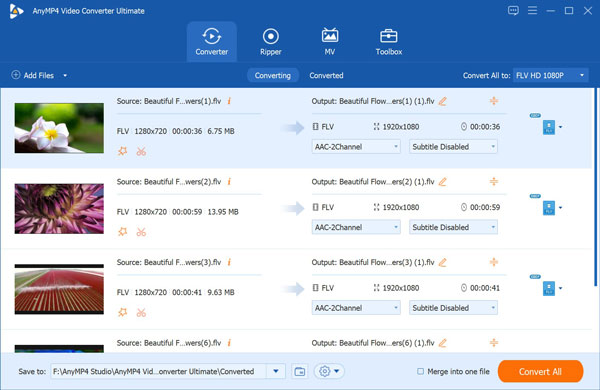
Task: Click the file list vertical scrollbar
Action: pos(595,188)
